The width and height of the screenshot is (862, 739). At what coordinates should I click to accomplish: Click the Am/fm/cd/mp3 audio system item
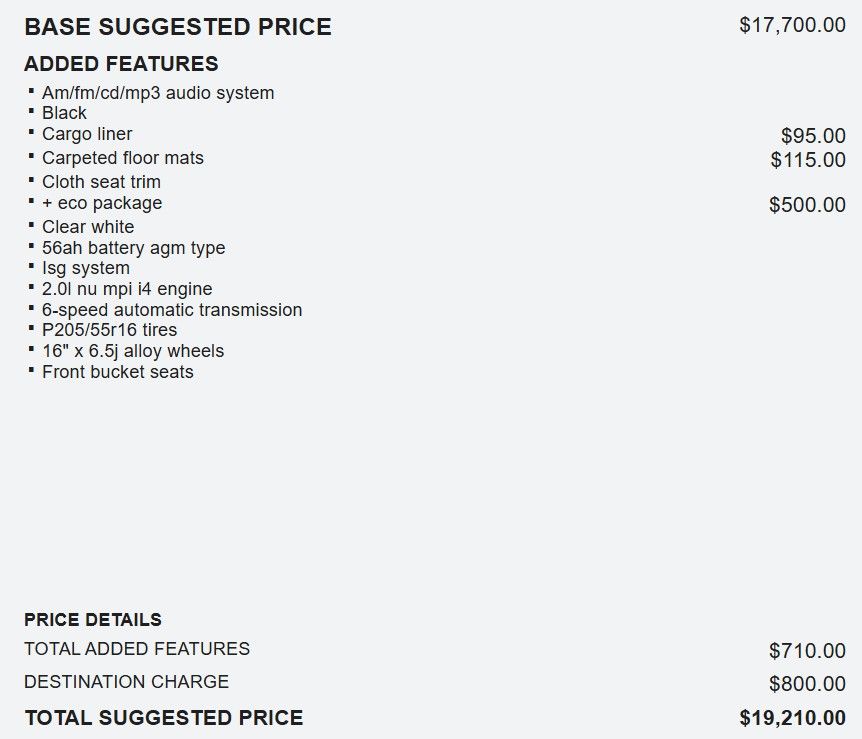pyautogui.click(x=158, y=93)
